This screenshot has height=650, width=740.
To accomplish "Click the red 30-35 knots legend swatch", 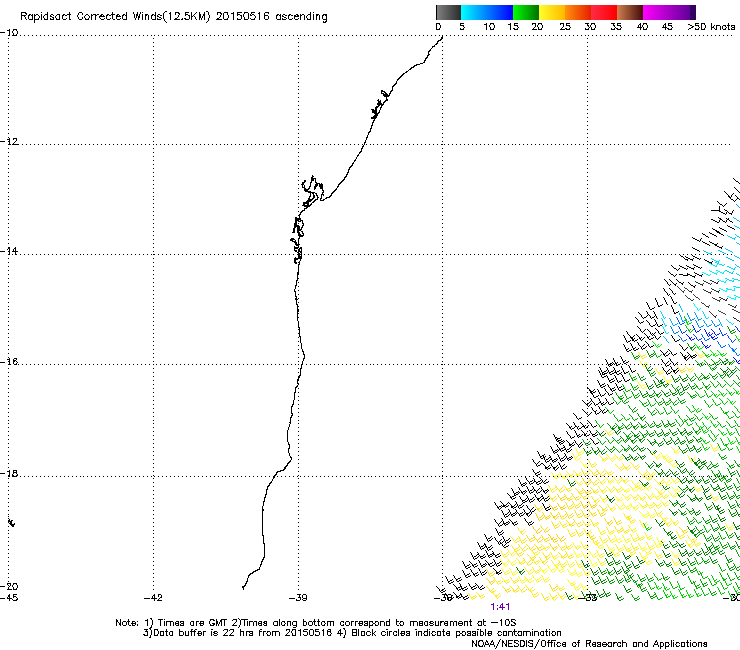I will 604,12.
